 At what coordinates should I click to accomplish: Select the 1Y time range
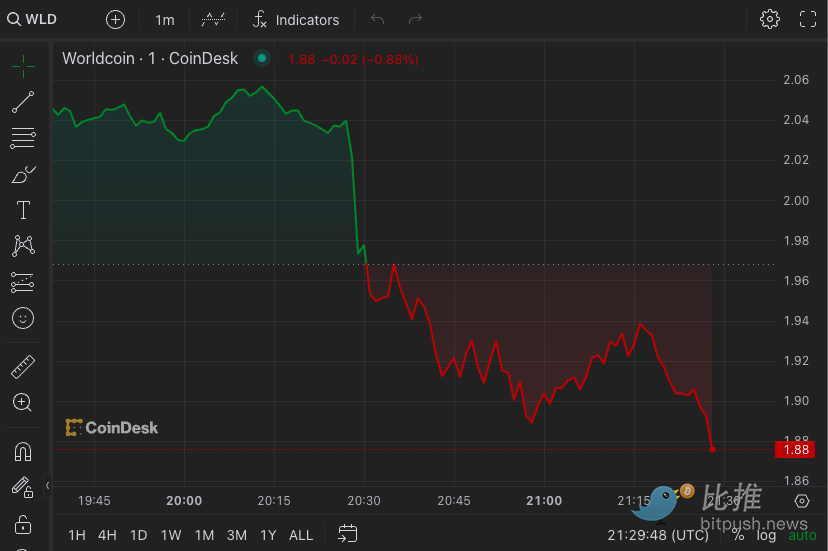(x=268, y=535)
